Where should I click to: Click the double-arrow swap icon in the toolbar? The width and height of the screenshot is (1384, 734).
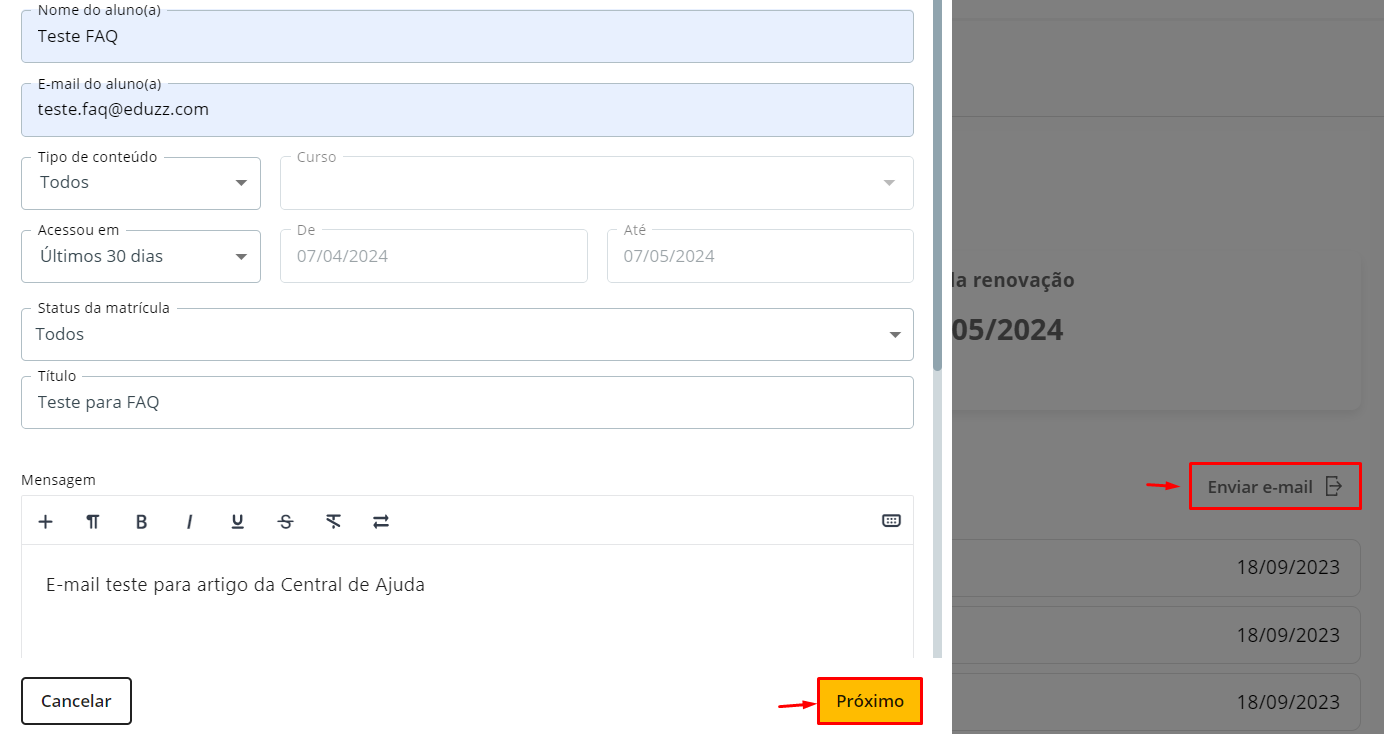coord(381,521)
